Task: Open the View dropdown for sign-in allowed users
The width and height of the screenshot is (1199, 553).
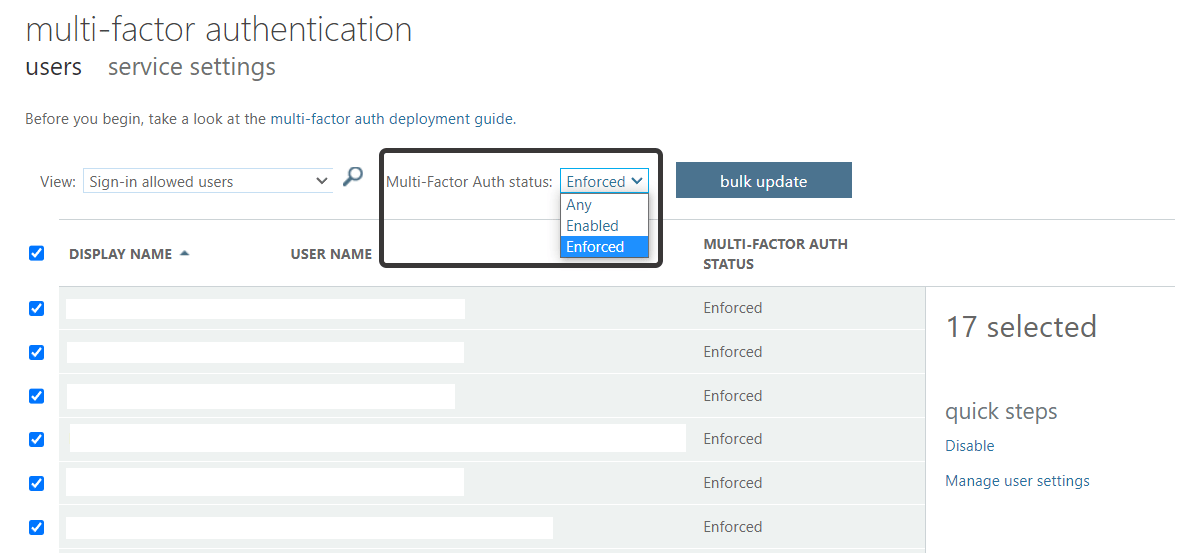Action: [x=208, y=181]
